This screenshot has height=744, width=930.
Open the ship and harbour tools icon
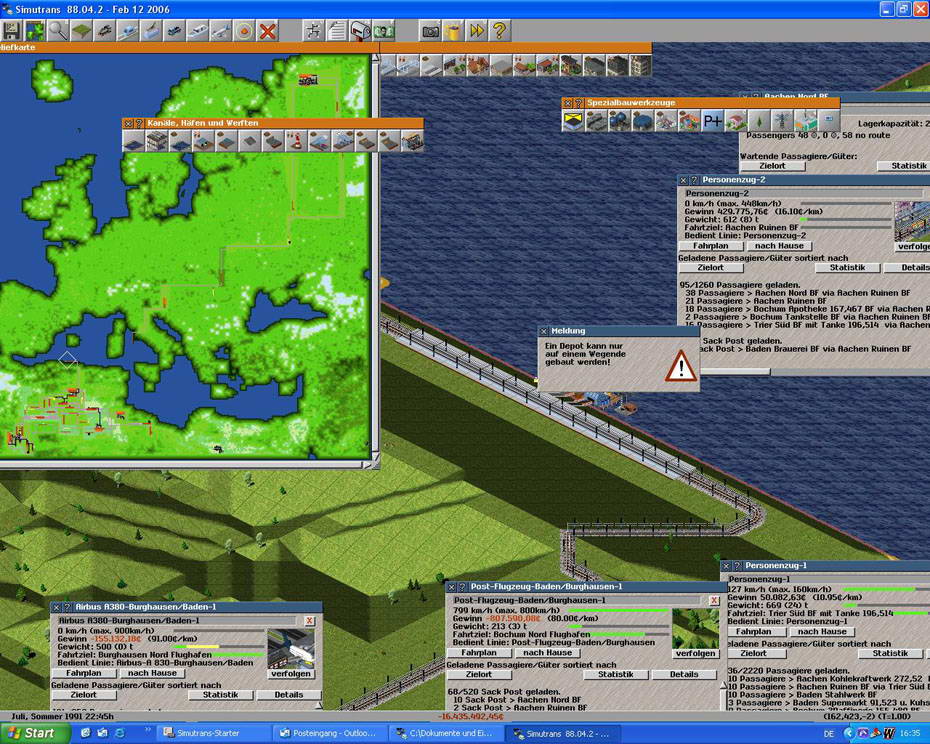(152, 31)
